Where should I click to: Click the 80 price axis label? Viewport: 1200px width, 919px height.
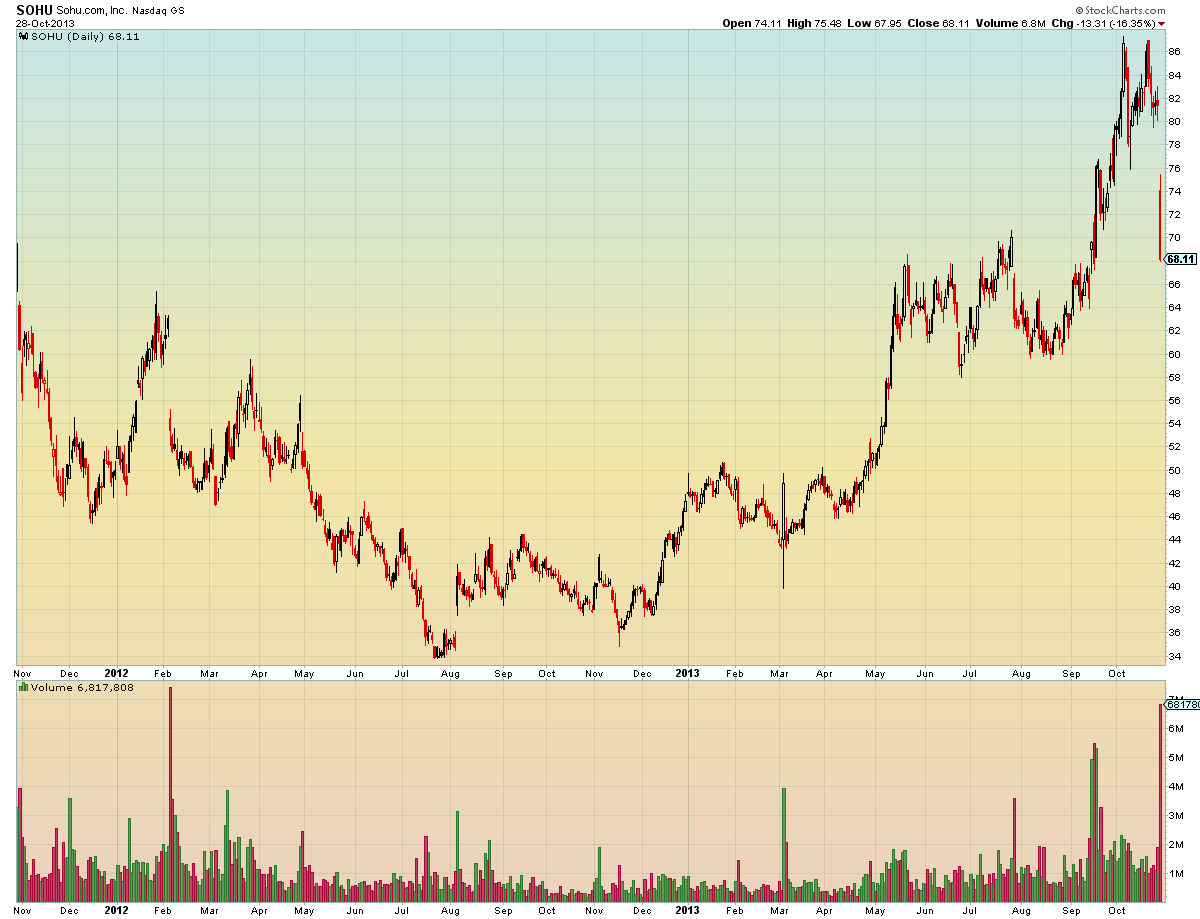1175,121
